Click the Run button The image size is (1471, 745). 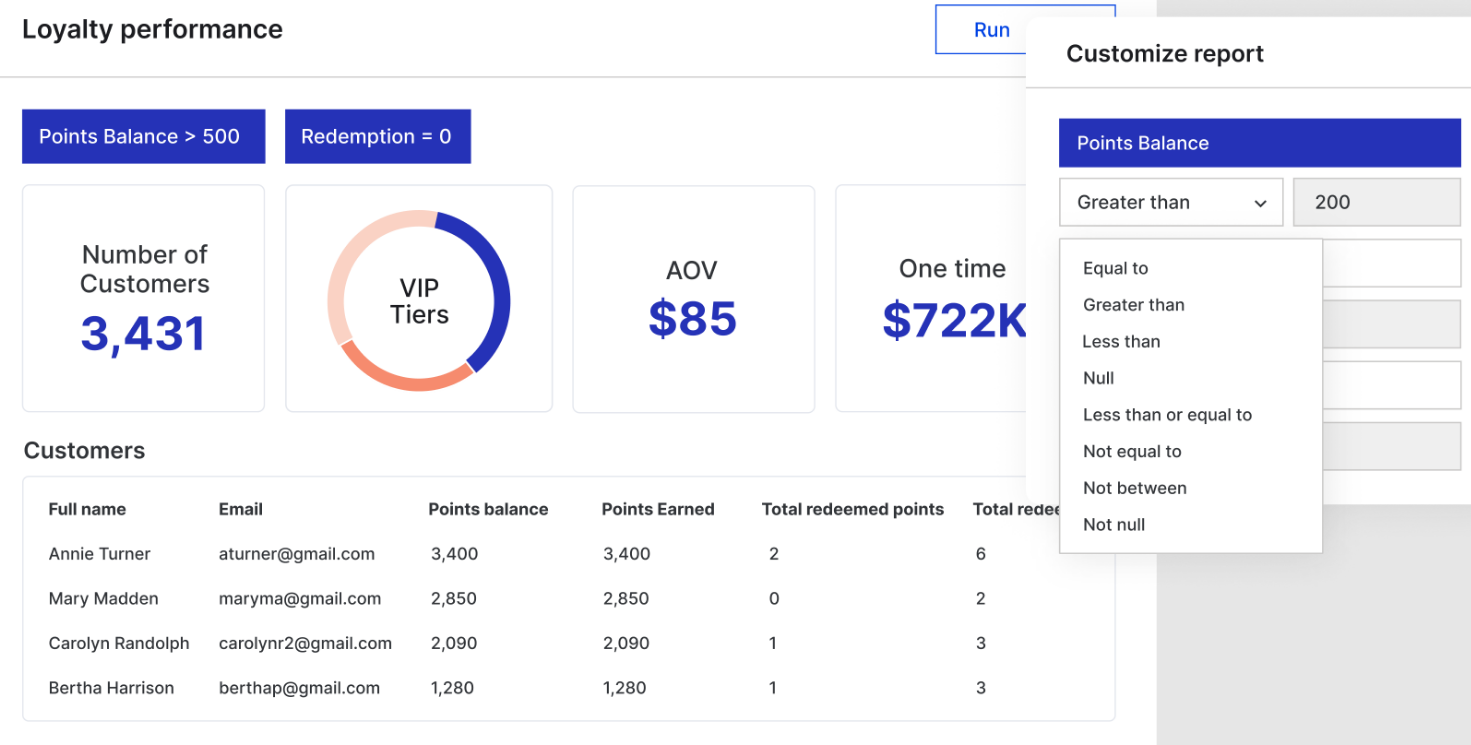[x=991, y=29]
